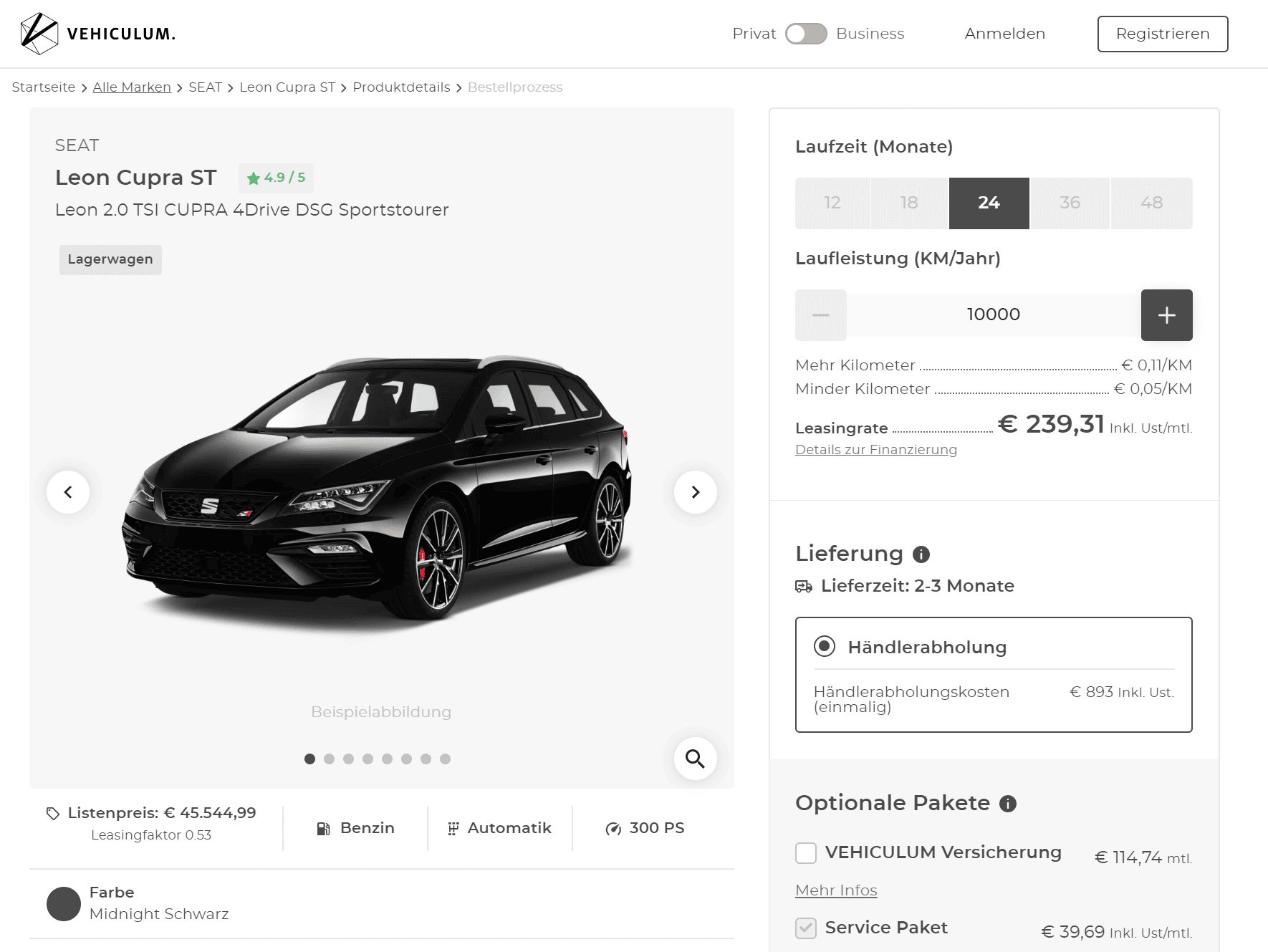Select Händlerabholung radio option
1268x952 pixels.
point(825,647)
